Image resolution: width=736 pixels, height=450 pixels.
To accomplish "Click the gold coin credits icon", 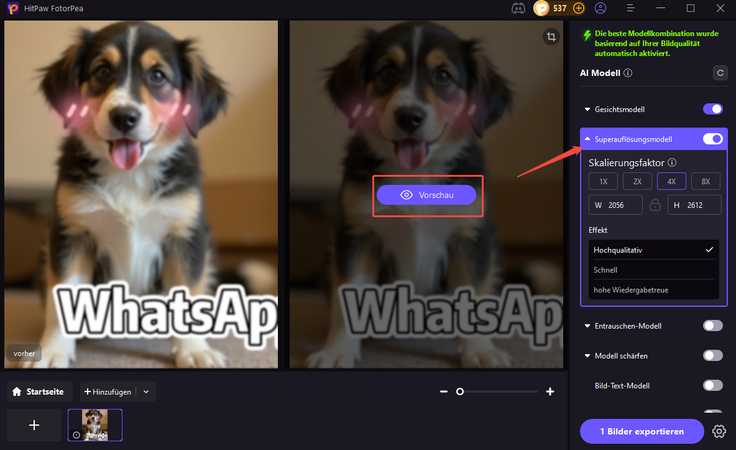I will (x=542, y=8).
